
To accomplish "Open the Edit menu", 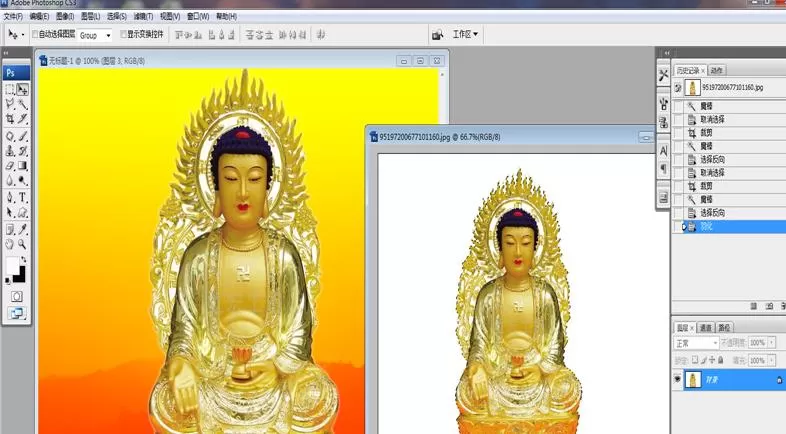I will click(39, 17).
